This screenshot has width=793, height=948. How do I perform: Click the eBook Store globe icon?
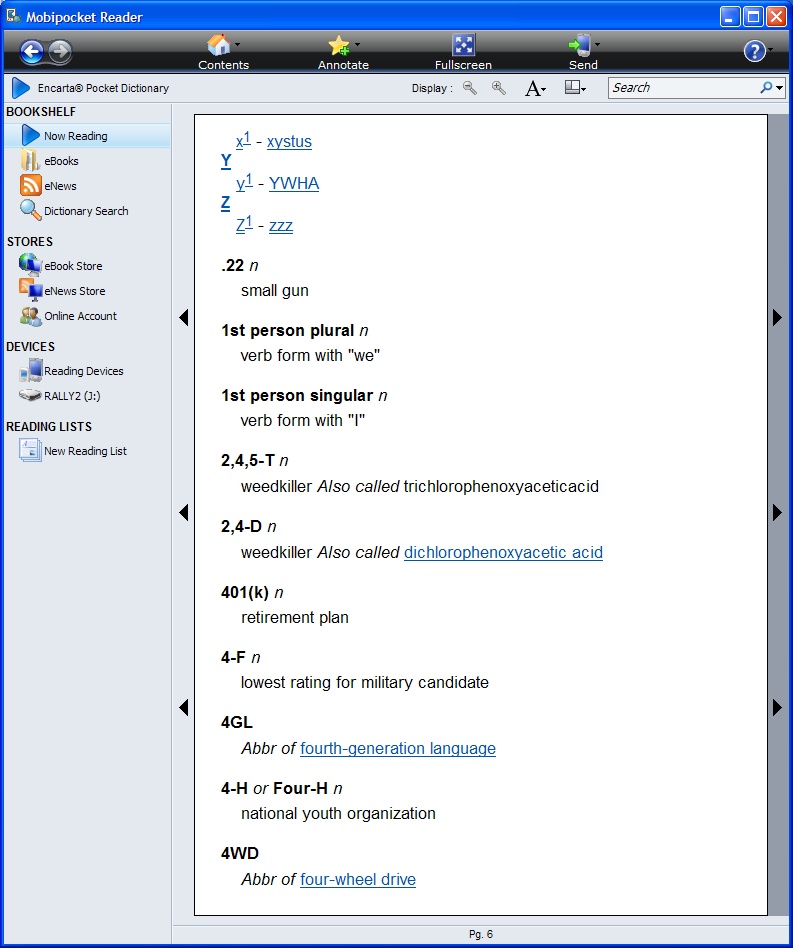coord(30,265)
